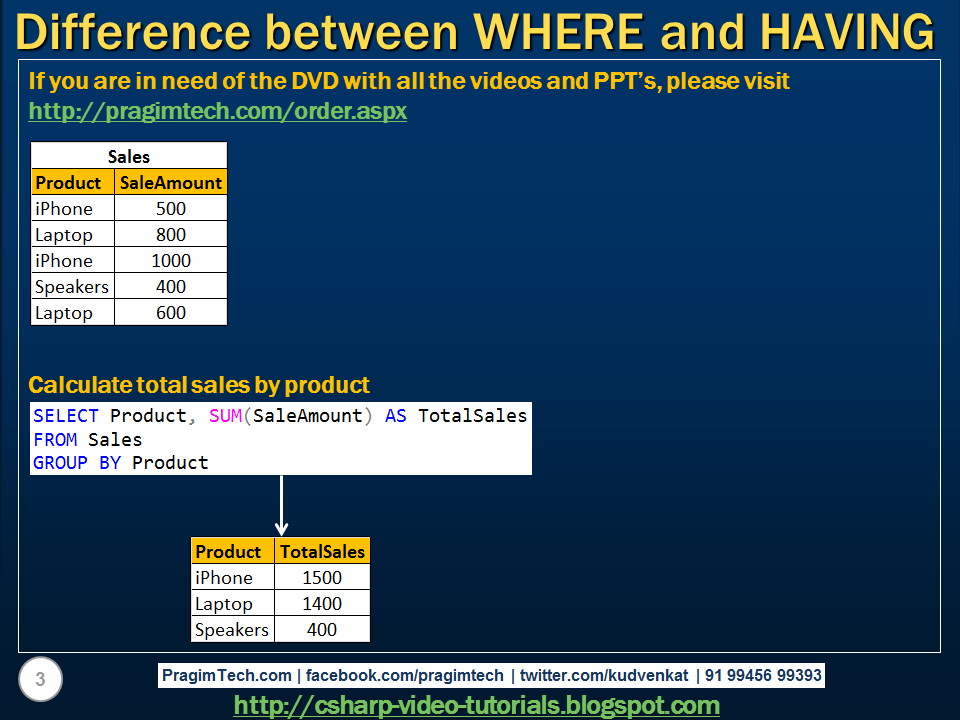Viewport: 960px width, 720px height.
Task: Select the Sales table header
Action: click(x=128, y=156)
